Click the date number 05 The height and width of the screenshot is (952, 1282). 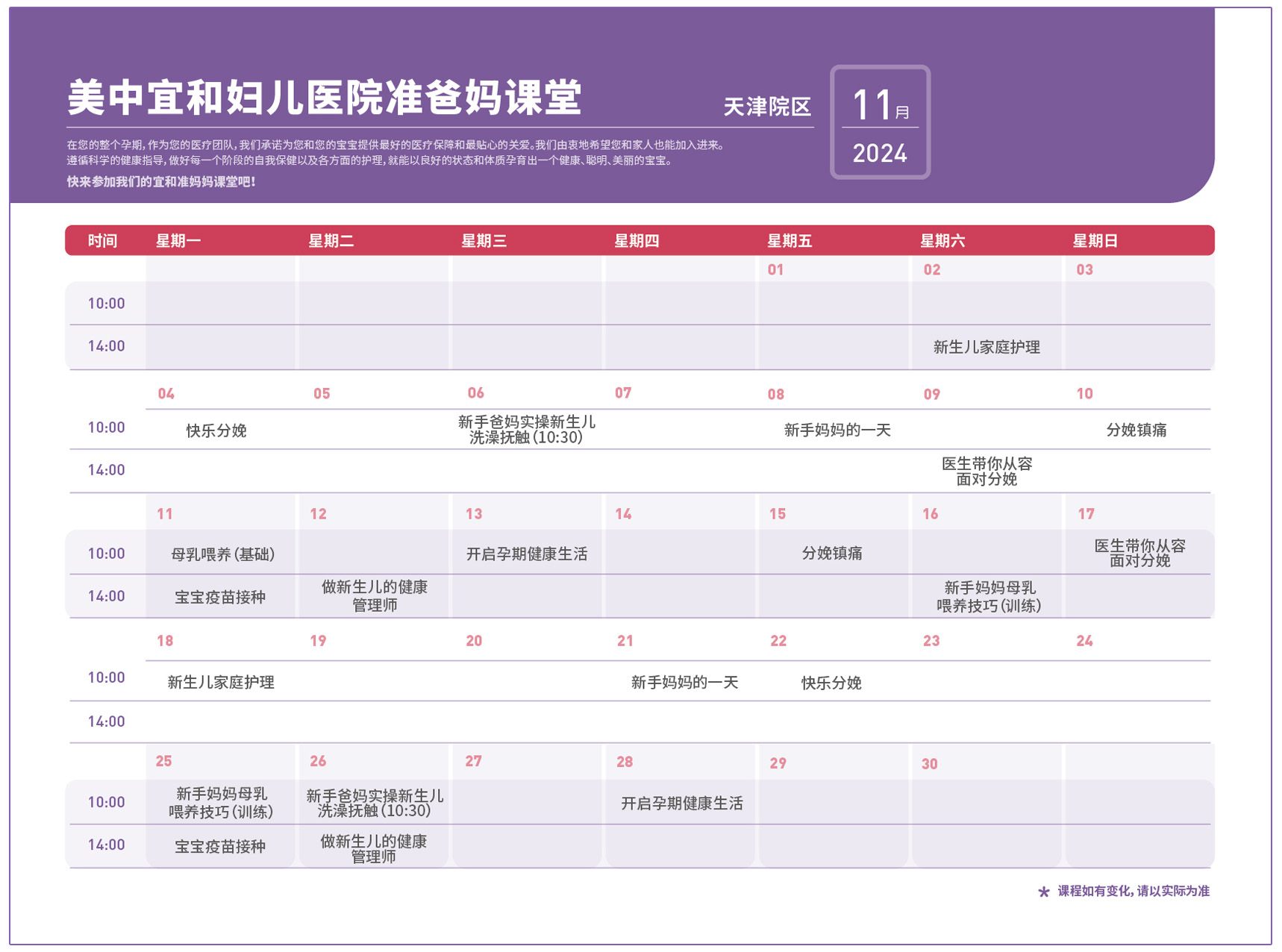point(322,393)
